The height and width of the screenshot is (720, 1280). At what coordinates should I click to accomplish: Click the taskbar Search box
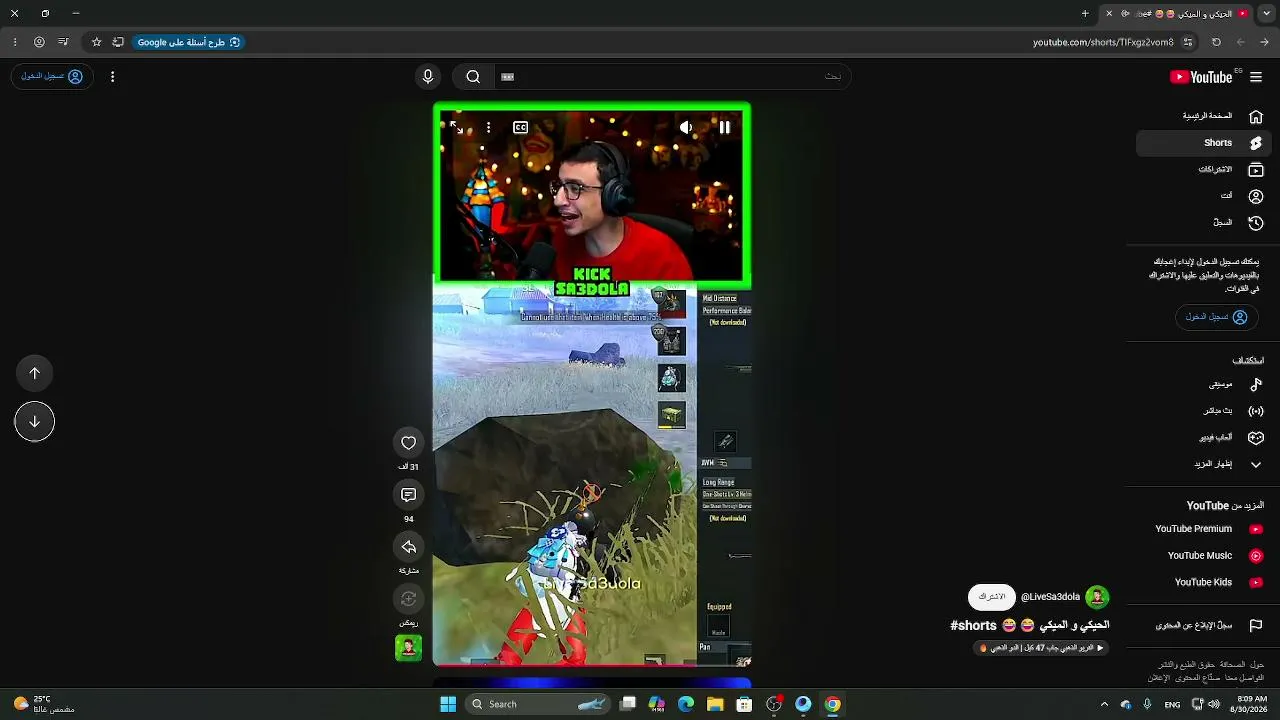[538, 704]
